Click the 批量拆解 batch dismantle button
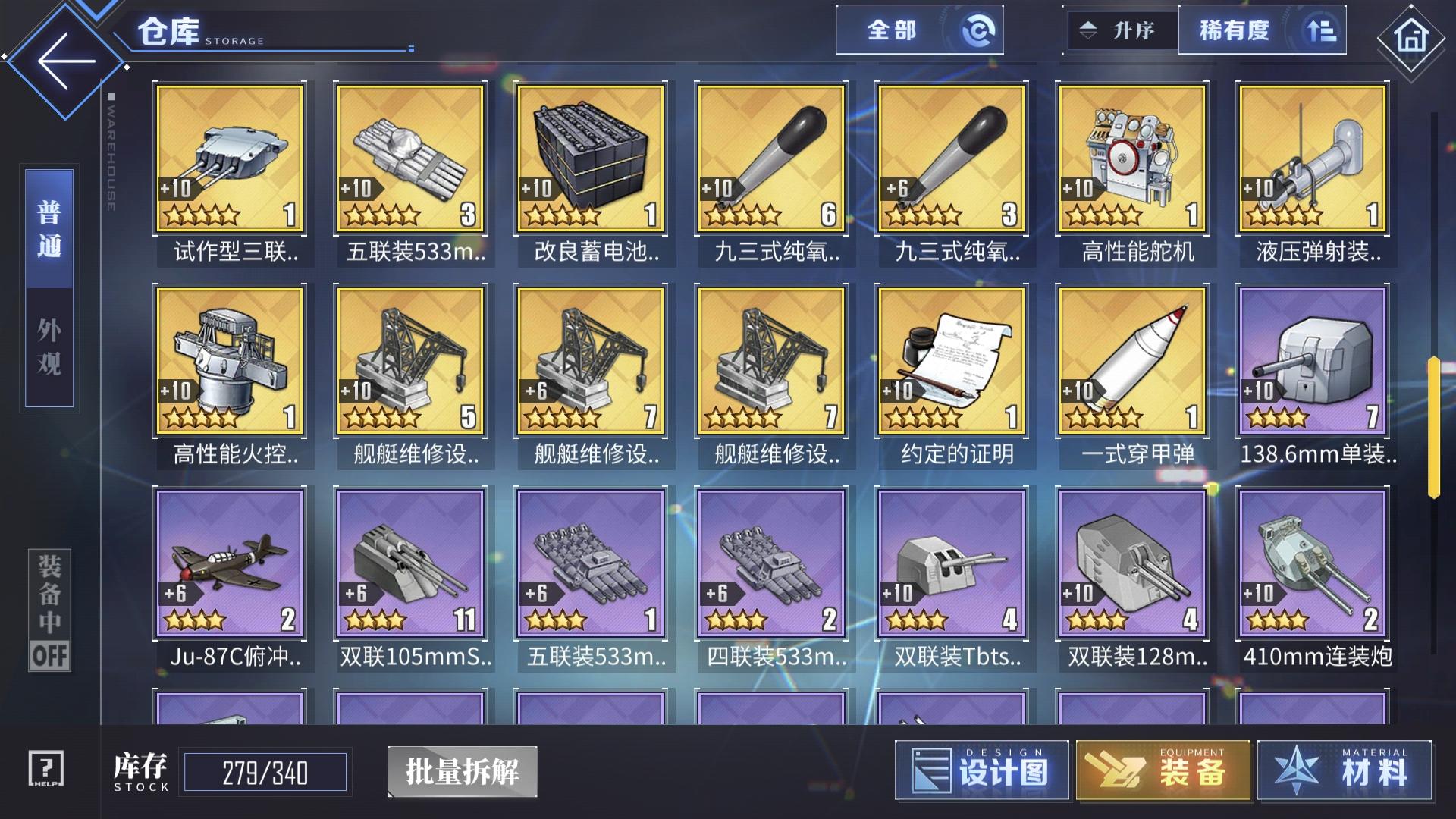 463,772
